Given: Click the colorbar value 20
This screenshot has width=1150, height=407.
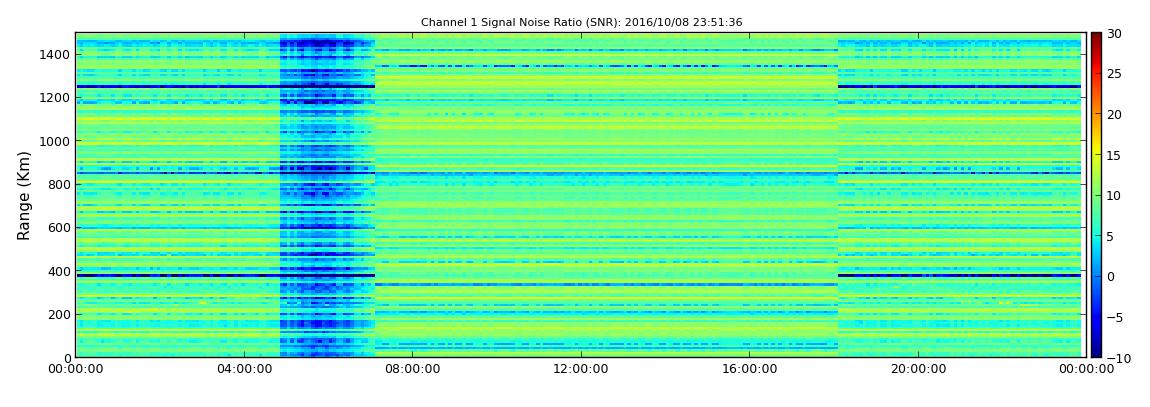Looking at the screenshot, I should point(1115,114).
